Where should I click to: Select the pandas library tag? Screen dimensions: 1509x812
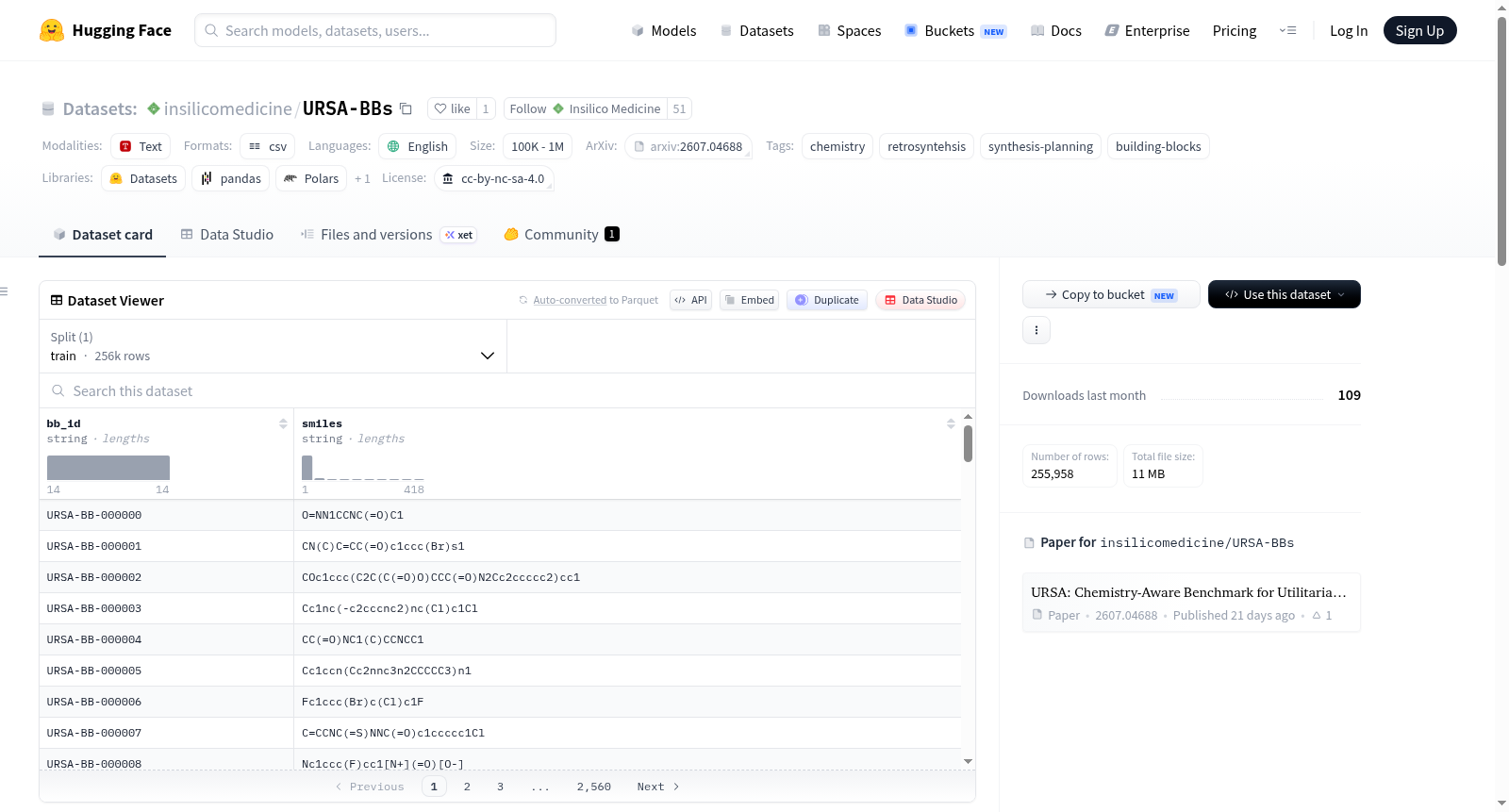(231, 178)
